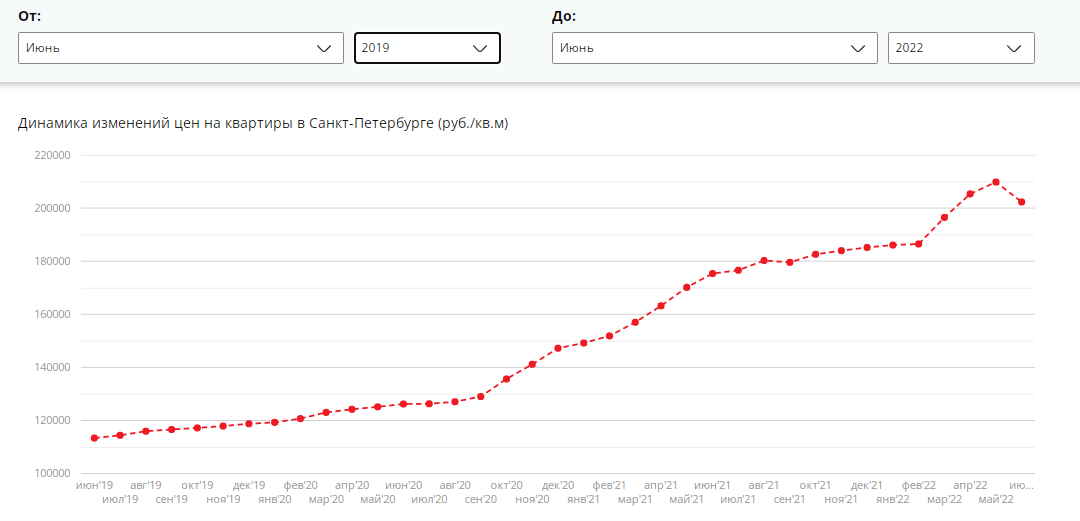The width and height of the screenshot is (1080, 521).
Task: Select the сен'20 data point
Action: click(481, 396)
